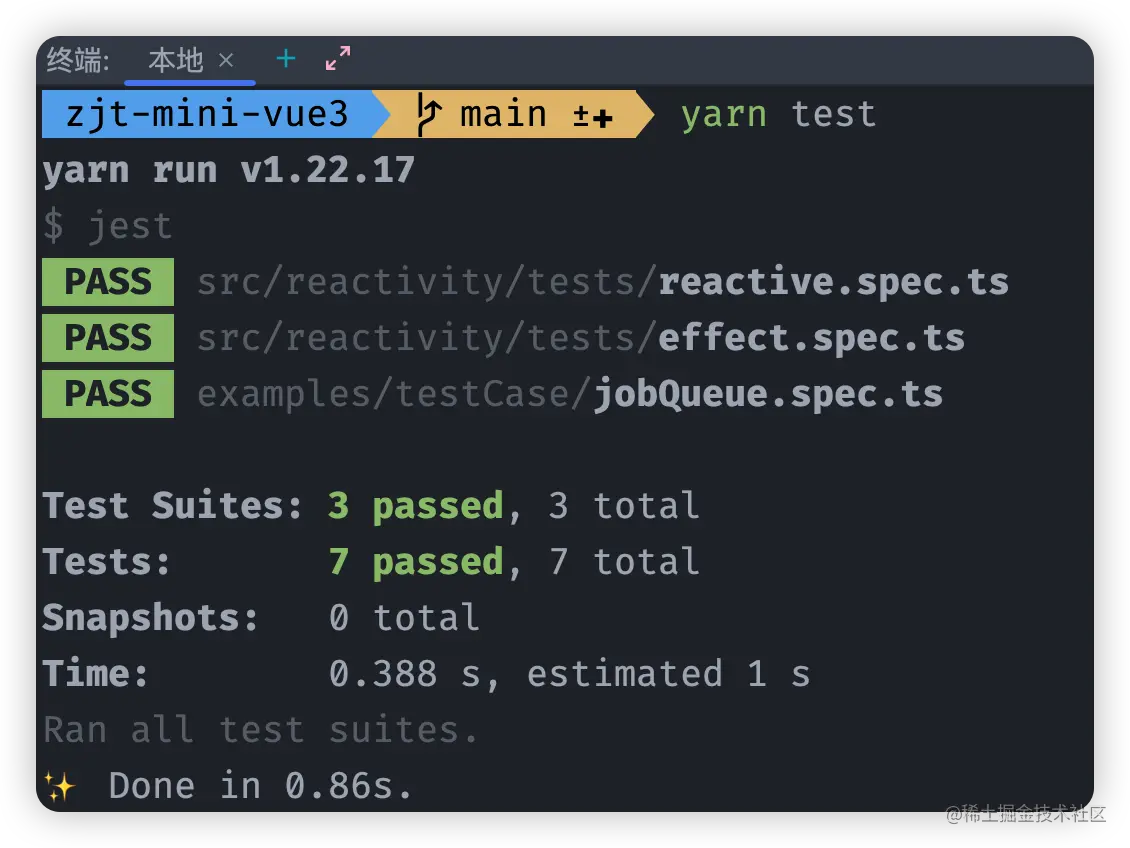Open effect.spec.ts file path
The height and width of the screenshot is (848, 1130).
click(581, 338)
